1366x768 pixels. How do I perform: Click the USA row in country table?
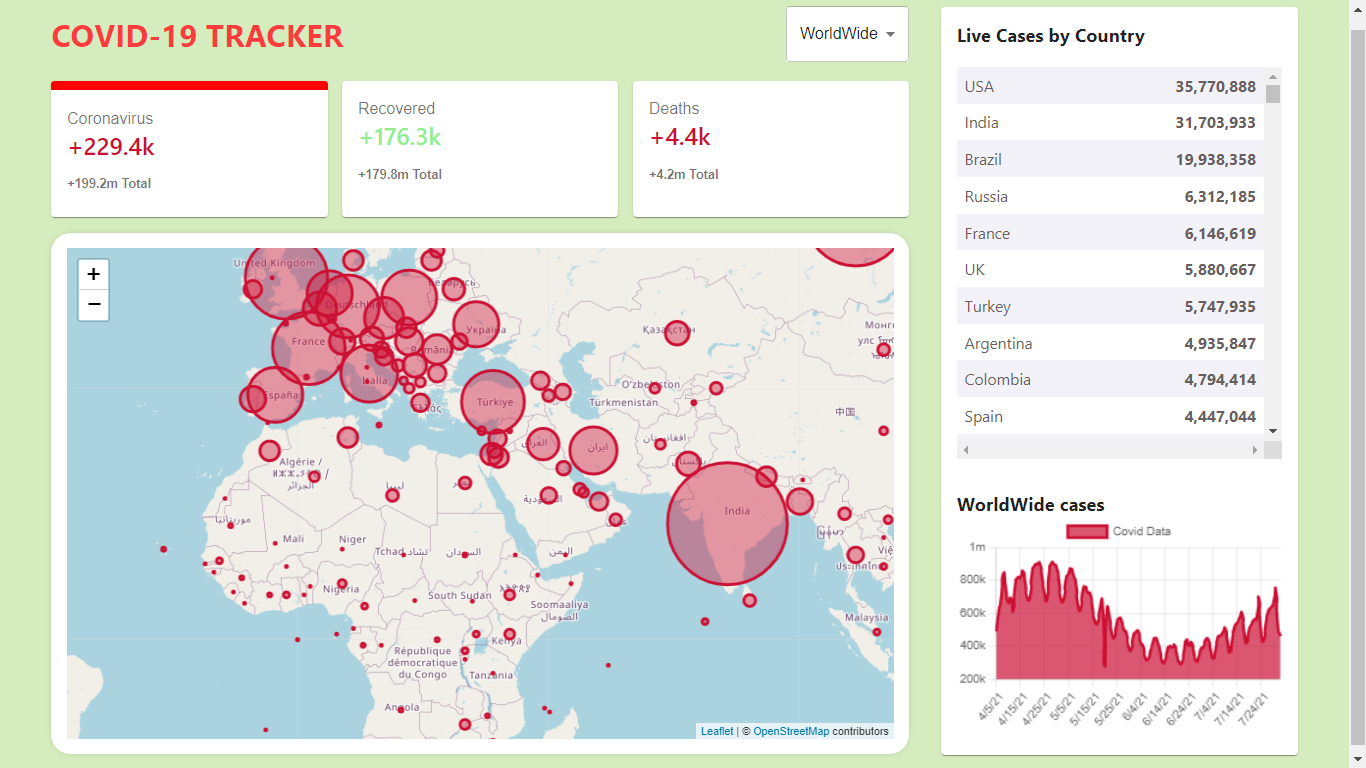[x=1110, y=86]
